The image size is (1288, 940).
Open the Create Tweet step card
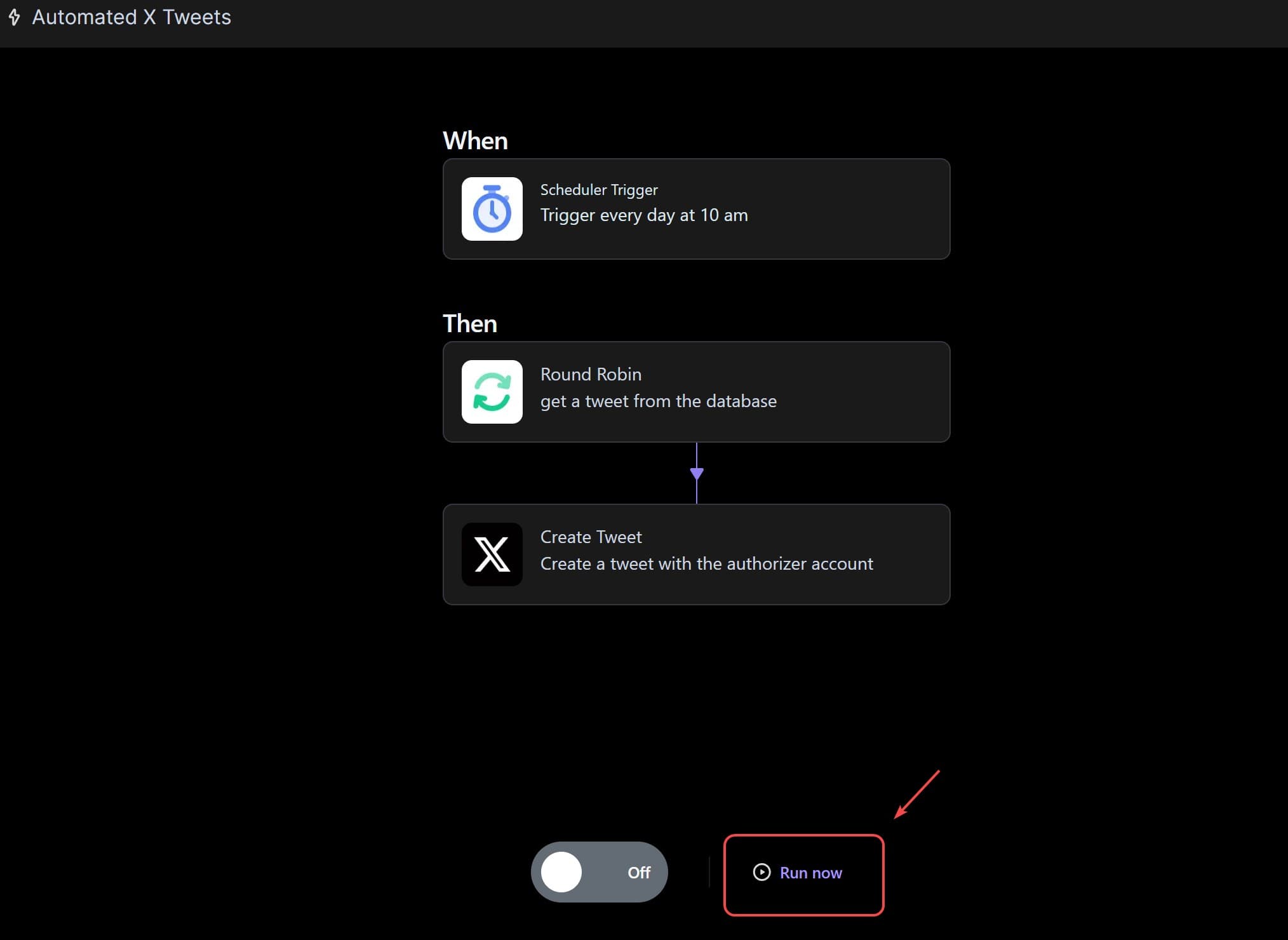[x=696, y=554]
